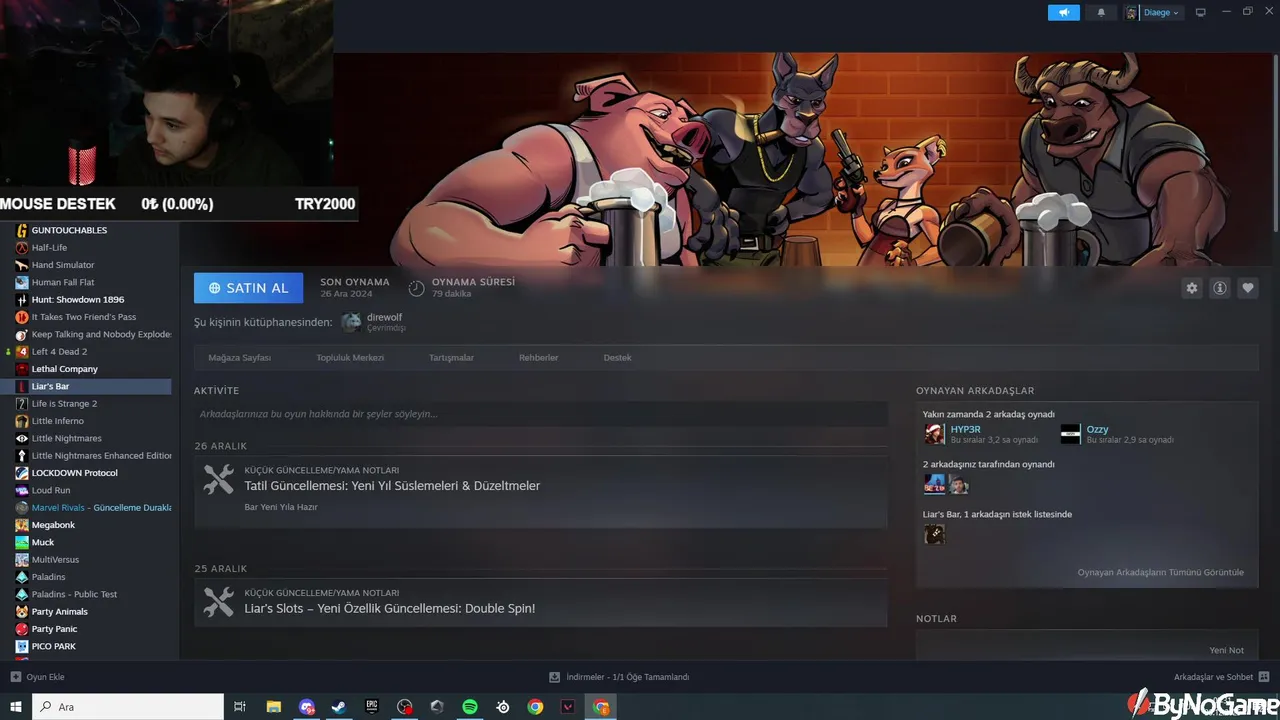Click the Little Nightmares eye icon
This screenshot has width=1280, height=720.
pos(22,438)
